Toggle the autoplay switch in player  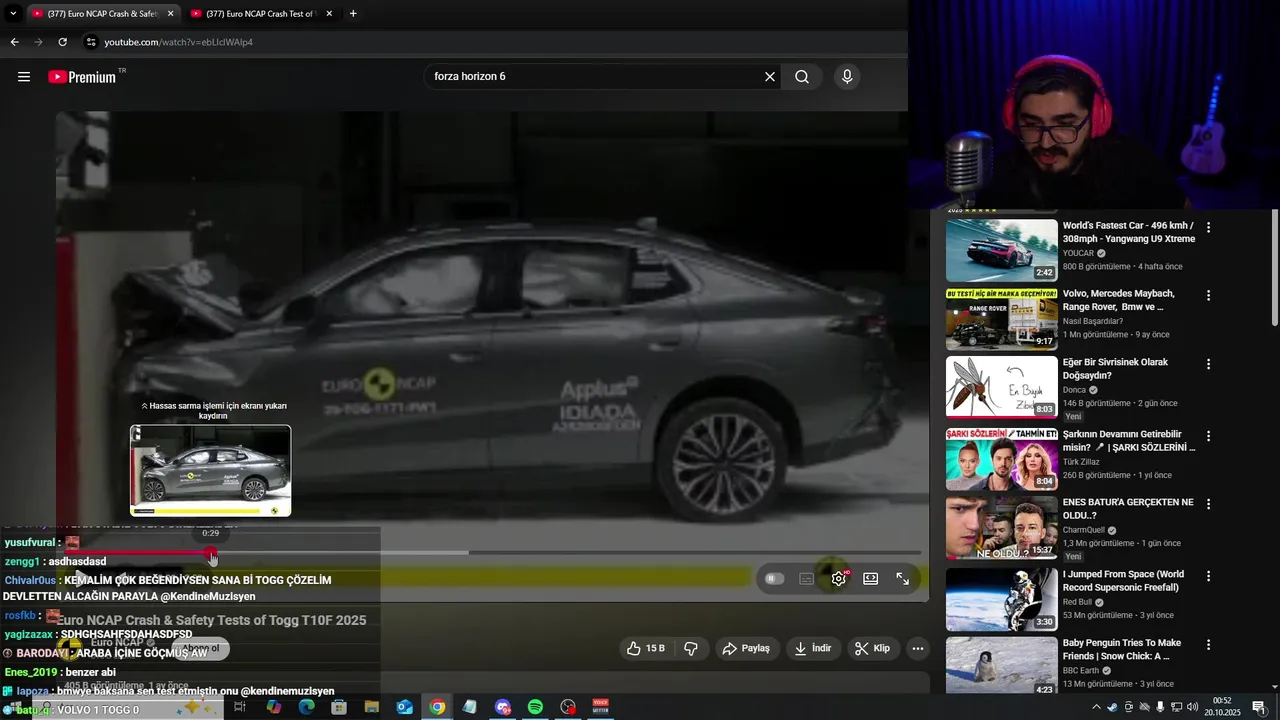click(x=774, y=579)
